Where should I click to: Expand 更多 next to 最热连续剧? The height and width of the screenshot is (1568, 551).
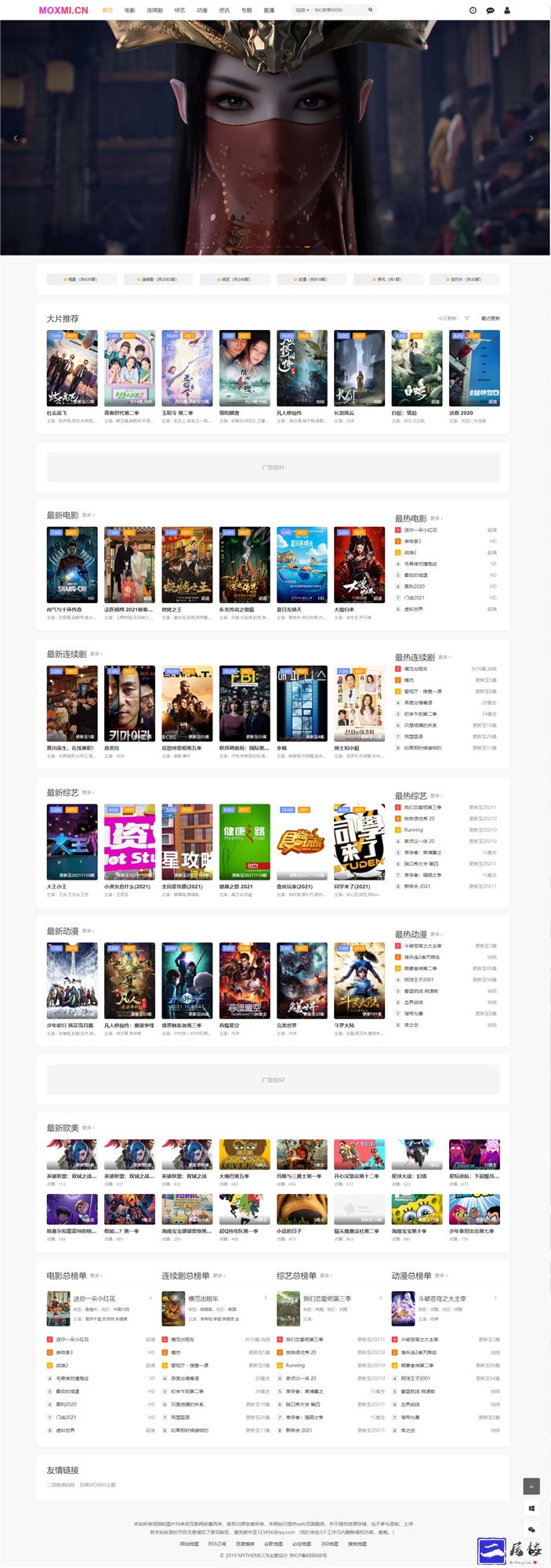pyautogui.click(x=444, y=657)
